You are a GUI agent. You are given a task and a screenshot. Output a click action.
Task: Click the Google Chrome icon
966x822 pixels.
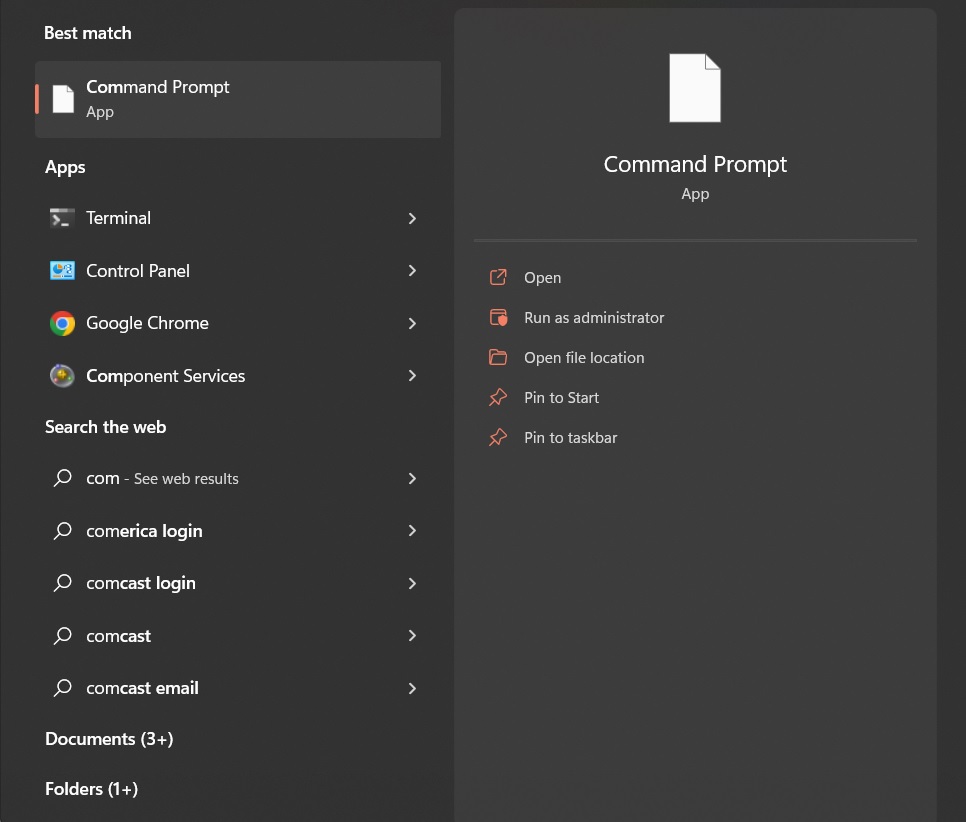tap(62, 323)
